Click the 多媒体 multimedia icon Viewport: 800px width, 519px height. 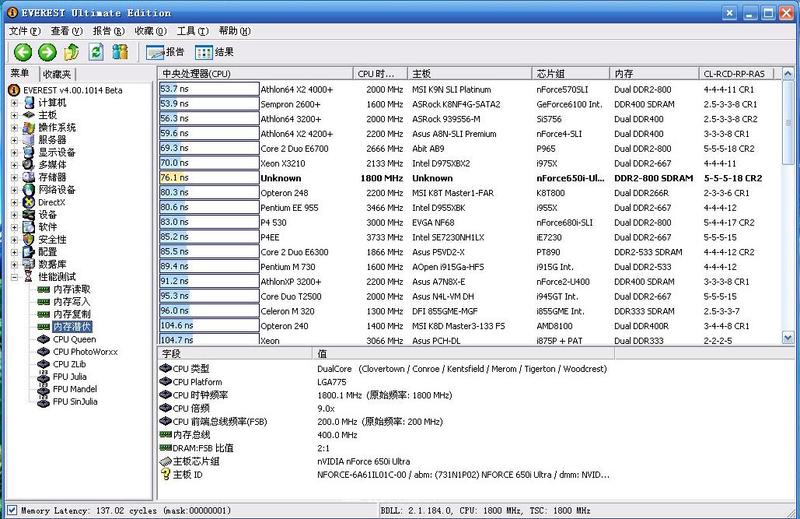pyautogui.click(x=29, y=165)
